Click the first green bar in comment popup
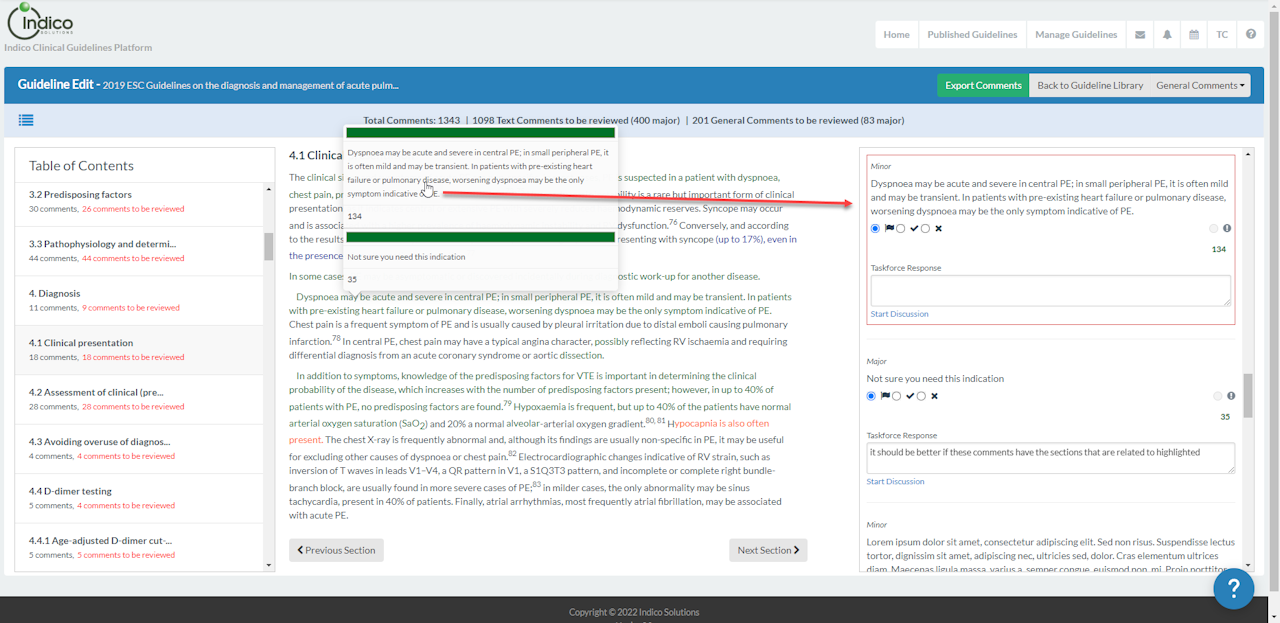This screenshot has height=623, width=1280. click(480, 133)
